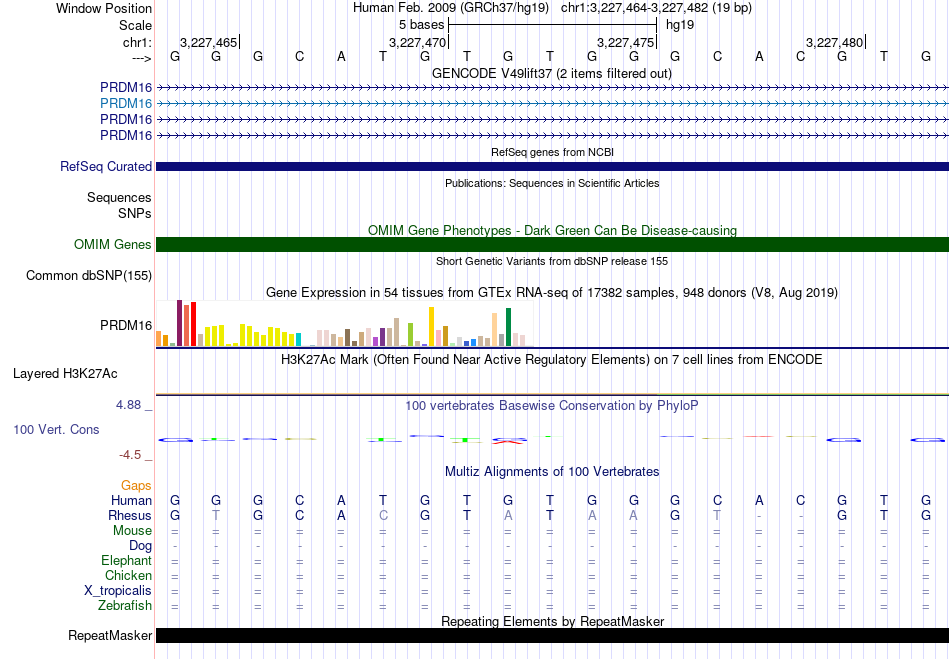Viewport: 950px width, 659px height.
Task: Open RefSeq genes from NCBI track title
Action: (x=552, y=152)
